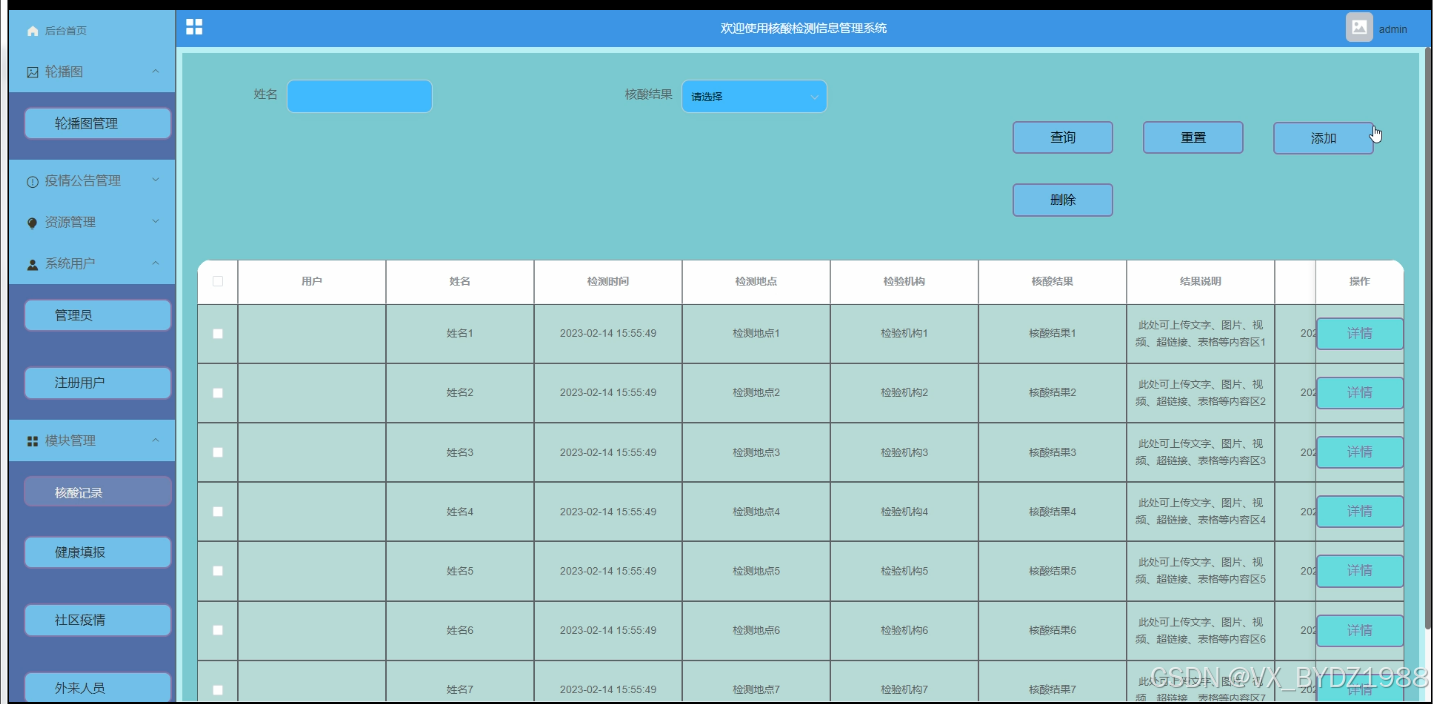This screenshot has width=1433, height=704.
Task: Open 详情 for 姓名5 row
Action: coord(1360,571)
